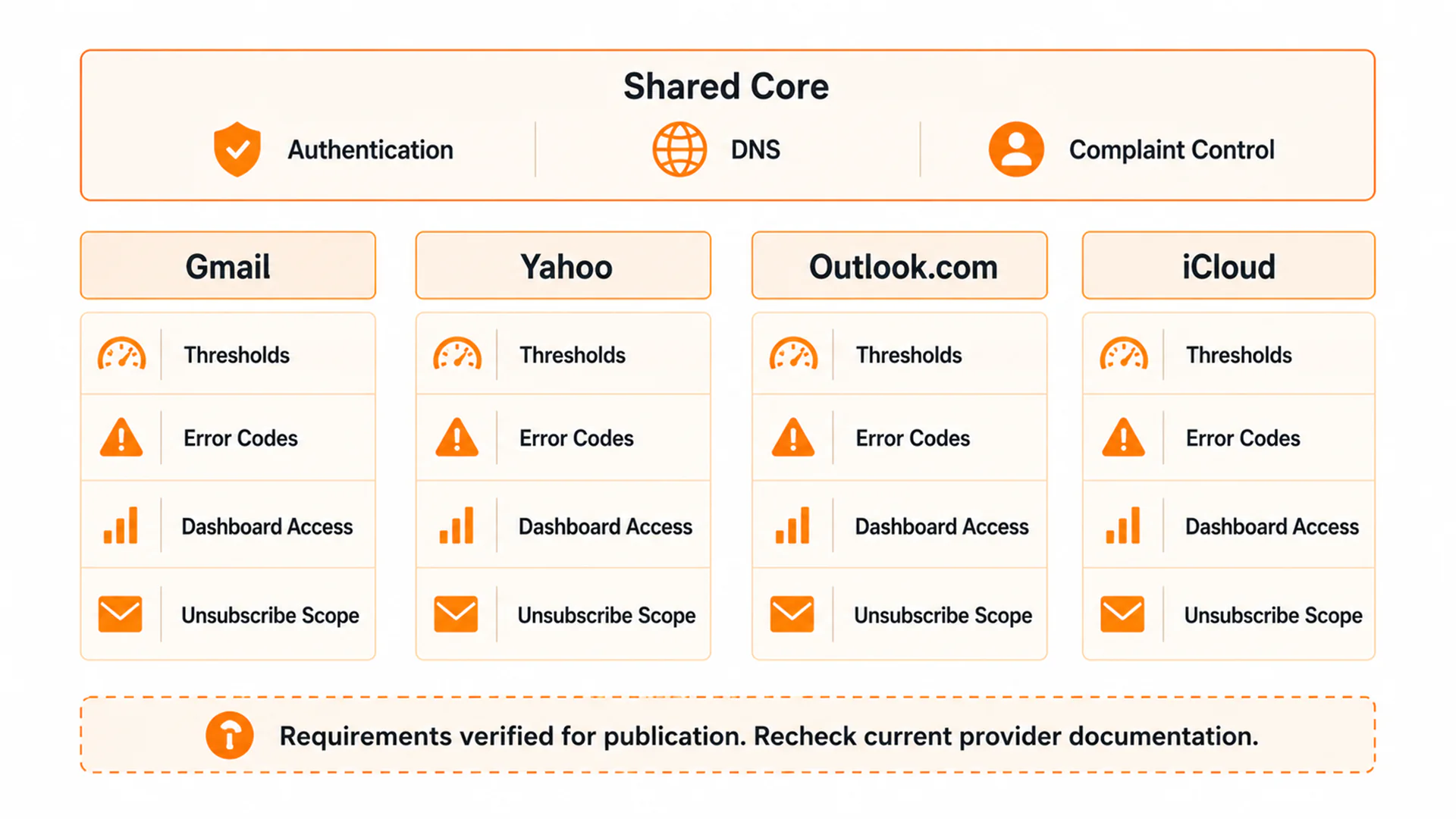The image size is (1456, 819).
Task: Click Thresholds text under Outlook.com
Action: pyautogui.click(x=908, y=355)
